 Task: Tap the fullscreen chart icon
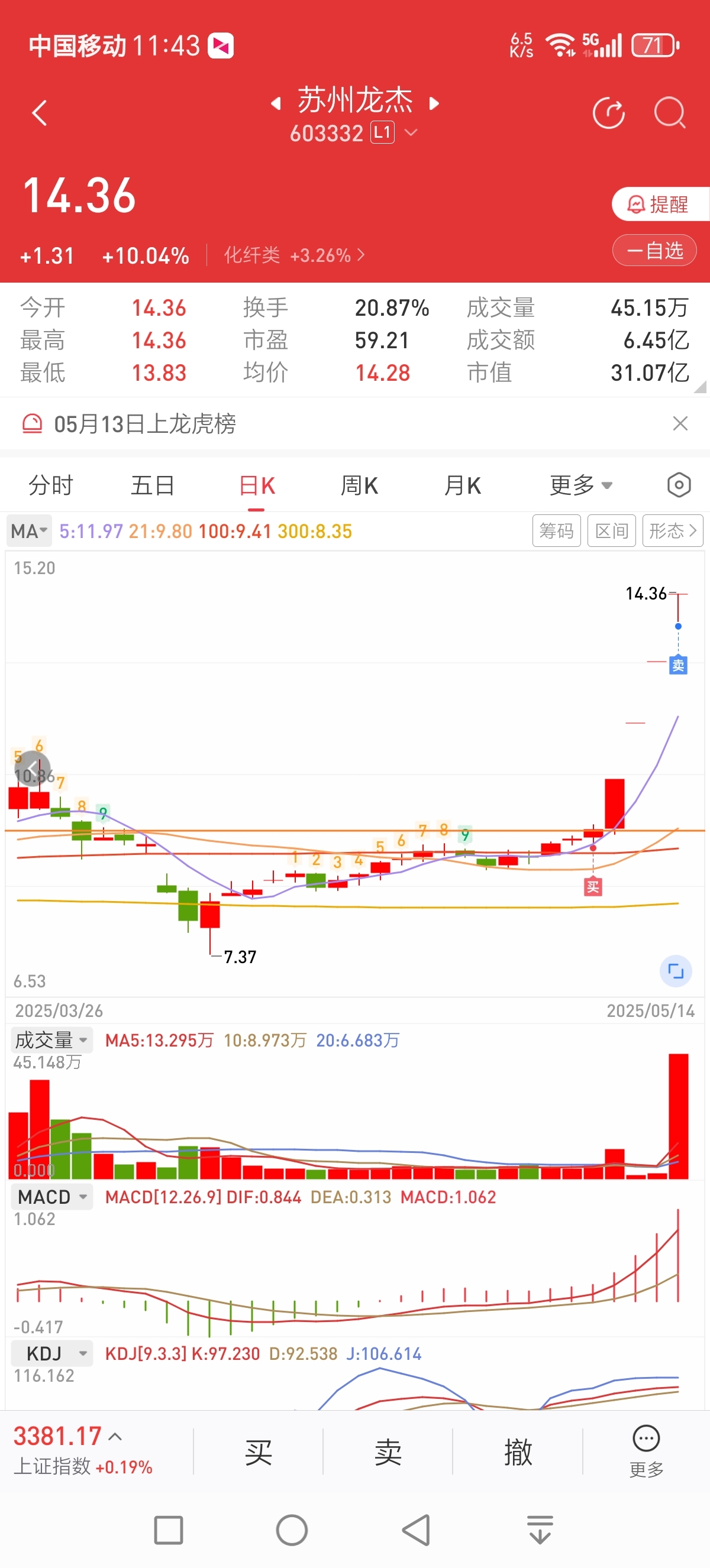pos(676,971)
